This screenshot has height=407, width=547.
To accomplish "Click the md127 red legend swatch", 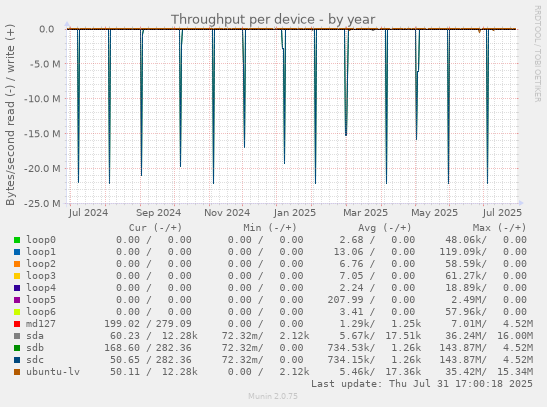I will tap(17, 324).
